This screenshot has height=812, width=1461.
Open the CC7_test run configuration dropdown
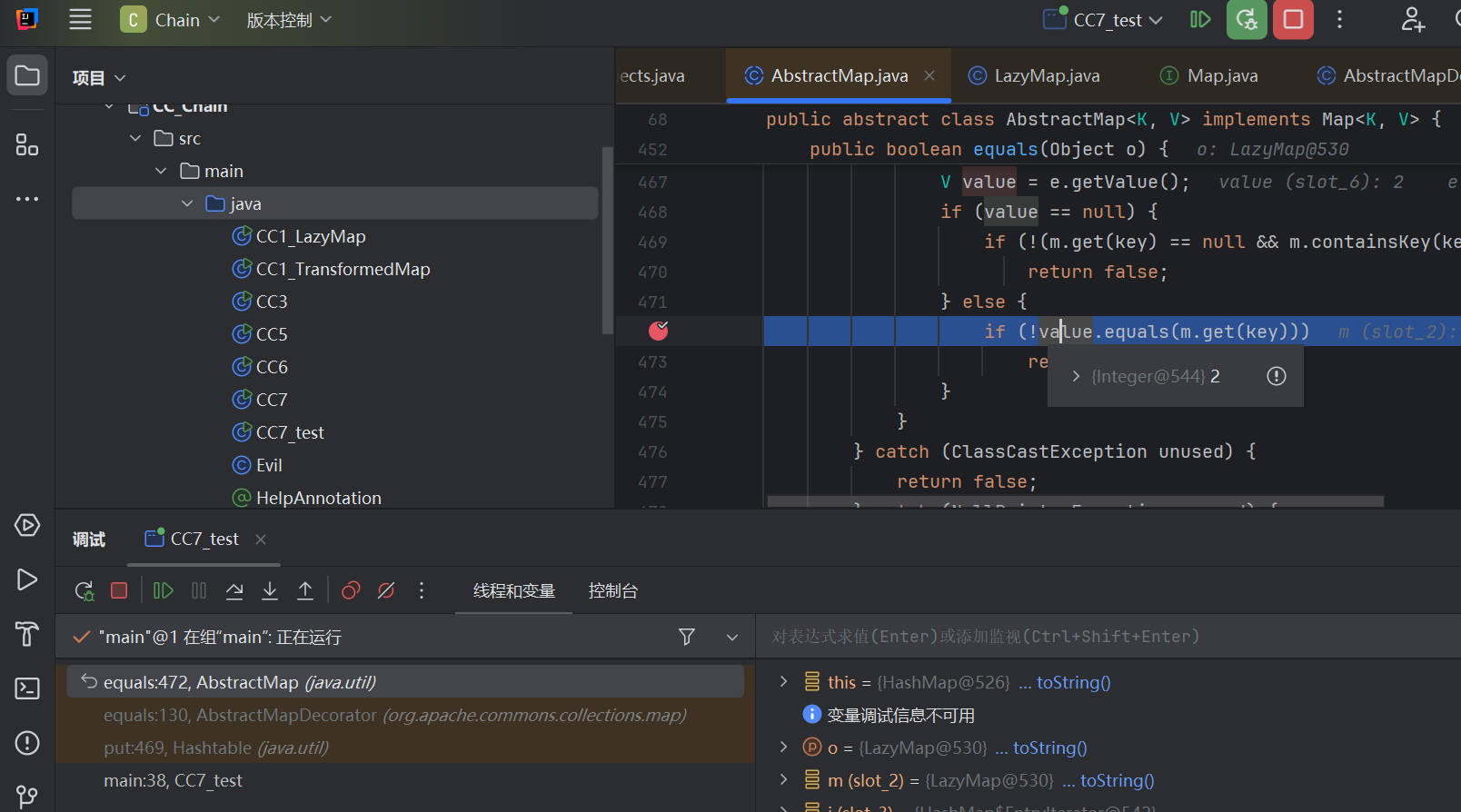1103,20
